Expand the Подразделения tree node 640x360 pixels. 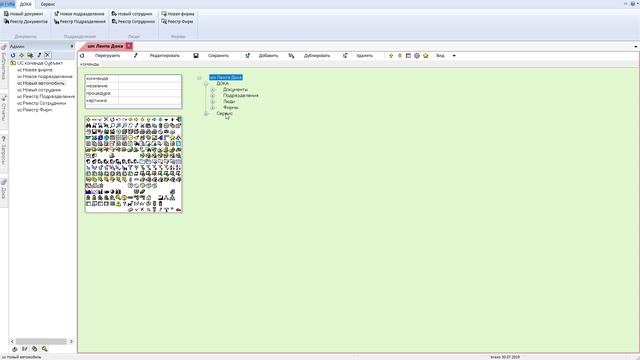(213, 96)
